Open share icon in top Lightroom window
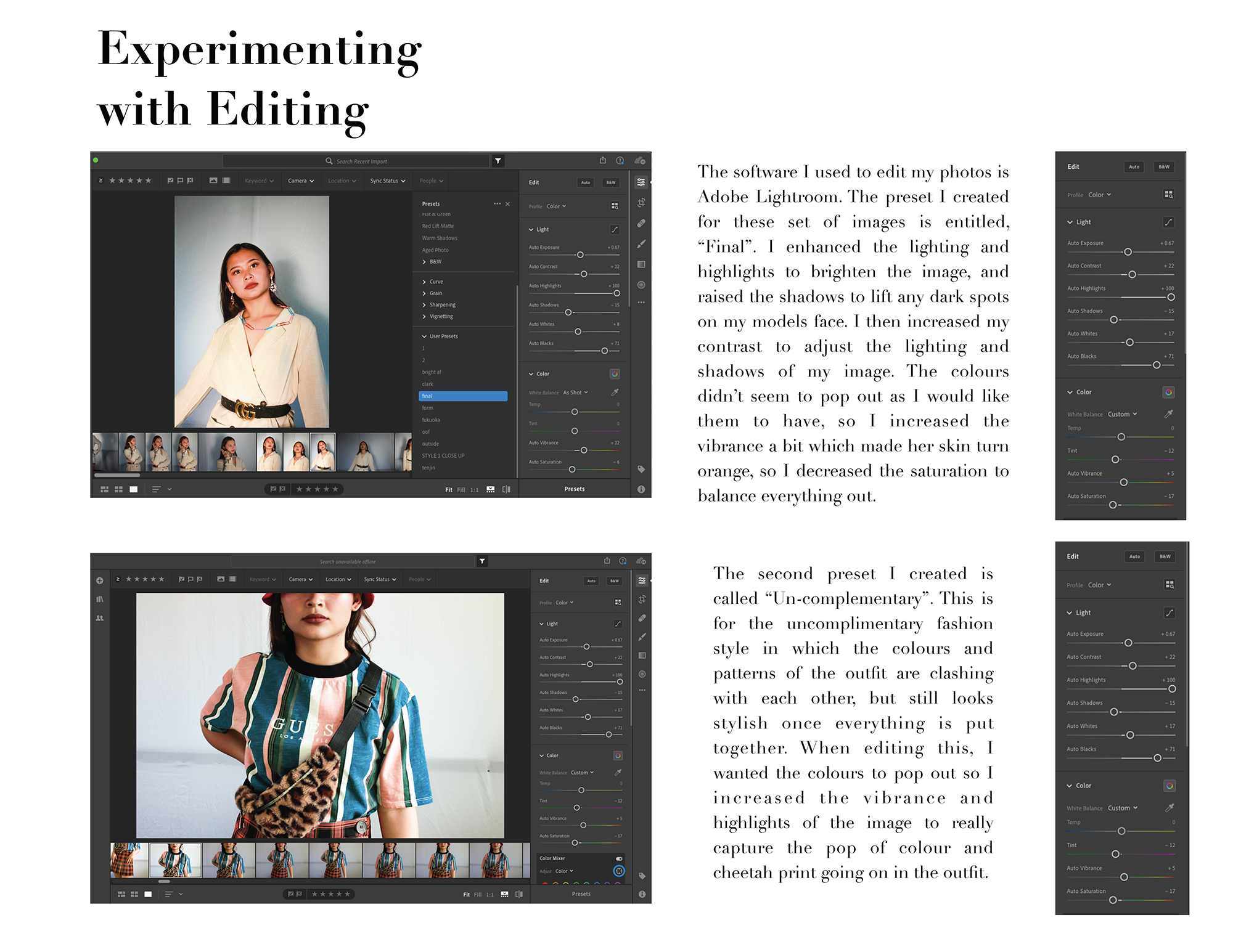This screenshot has height=952, width=1233. (x=602, y=160)
